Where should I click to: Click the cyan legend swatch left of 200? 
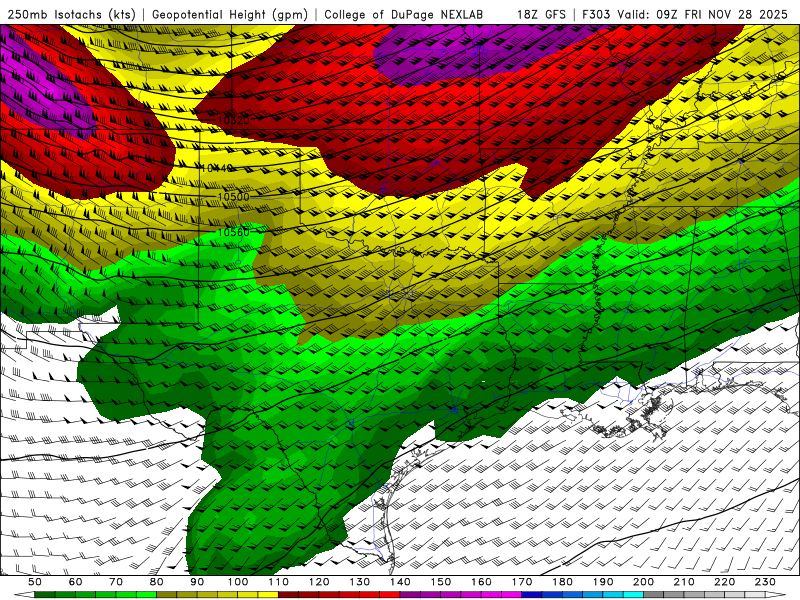tap(634, 595)
